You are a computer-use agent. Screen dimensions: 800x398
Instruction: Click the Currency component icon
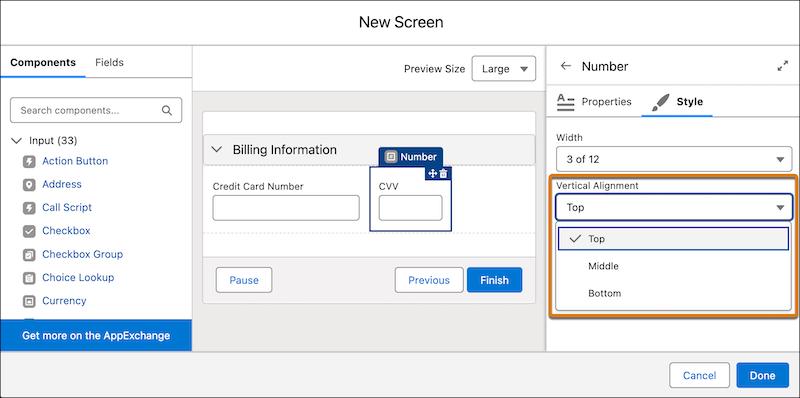click(29, 301)
